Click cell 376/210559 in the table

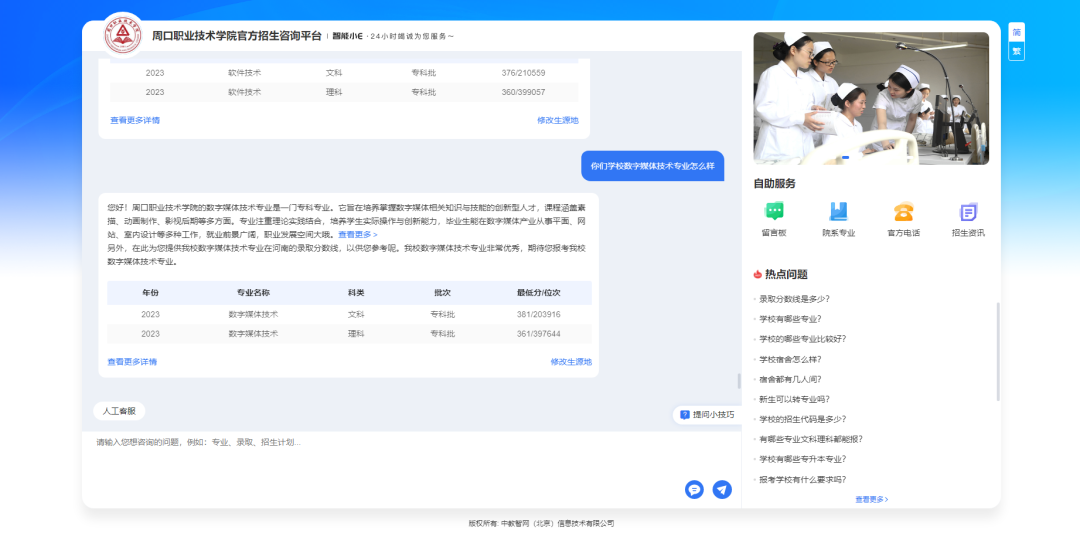pyautogui.click(x=523, y=72)
